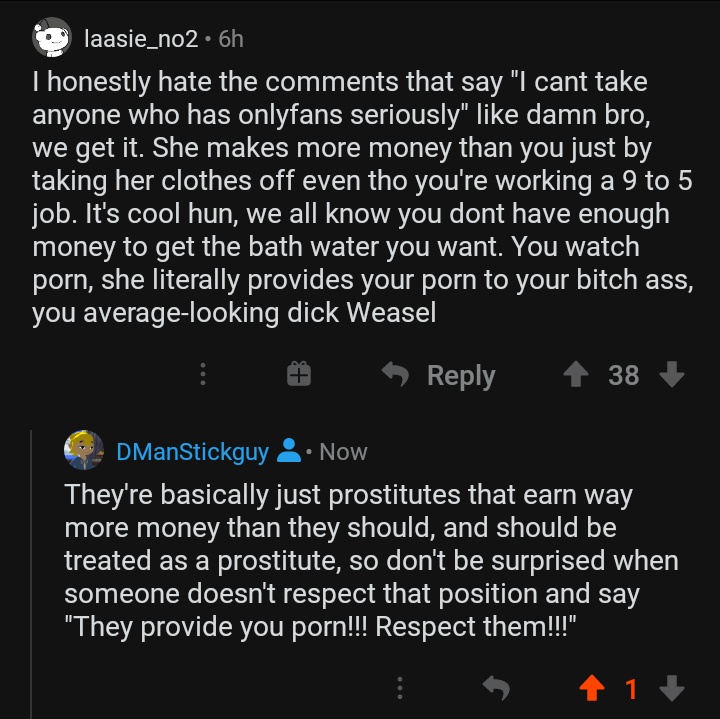Visit DManStickguy's profile via the username
This screenshot has height=719, width=720.
(x=192, y=452)
